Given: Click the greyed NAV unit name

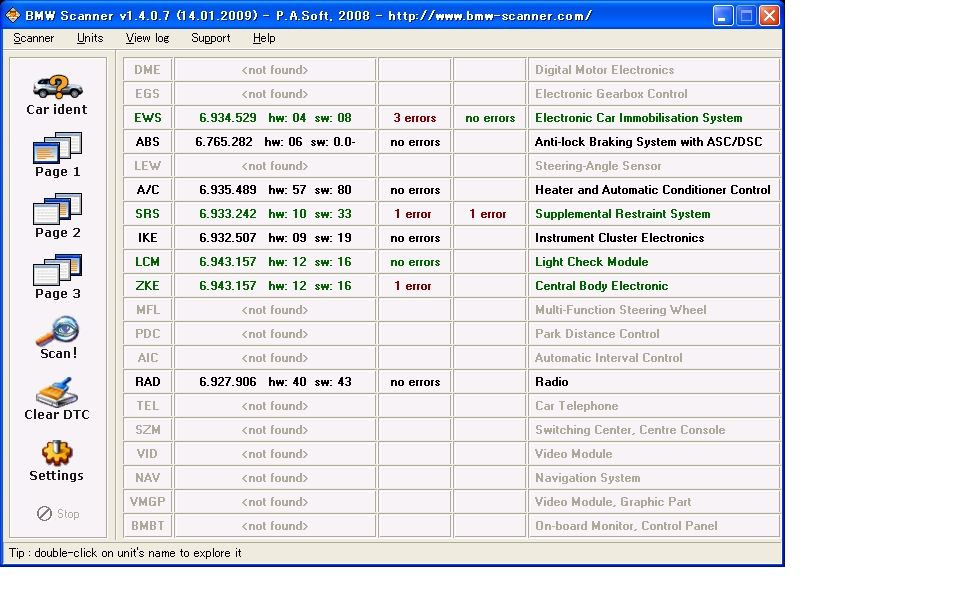Looking at the screenshot, I should tap(148, 478).
